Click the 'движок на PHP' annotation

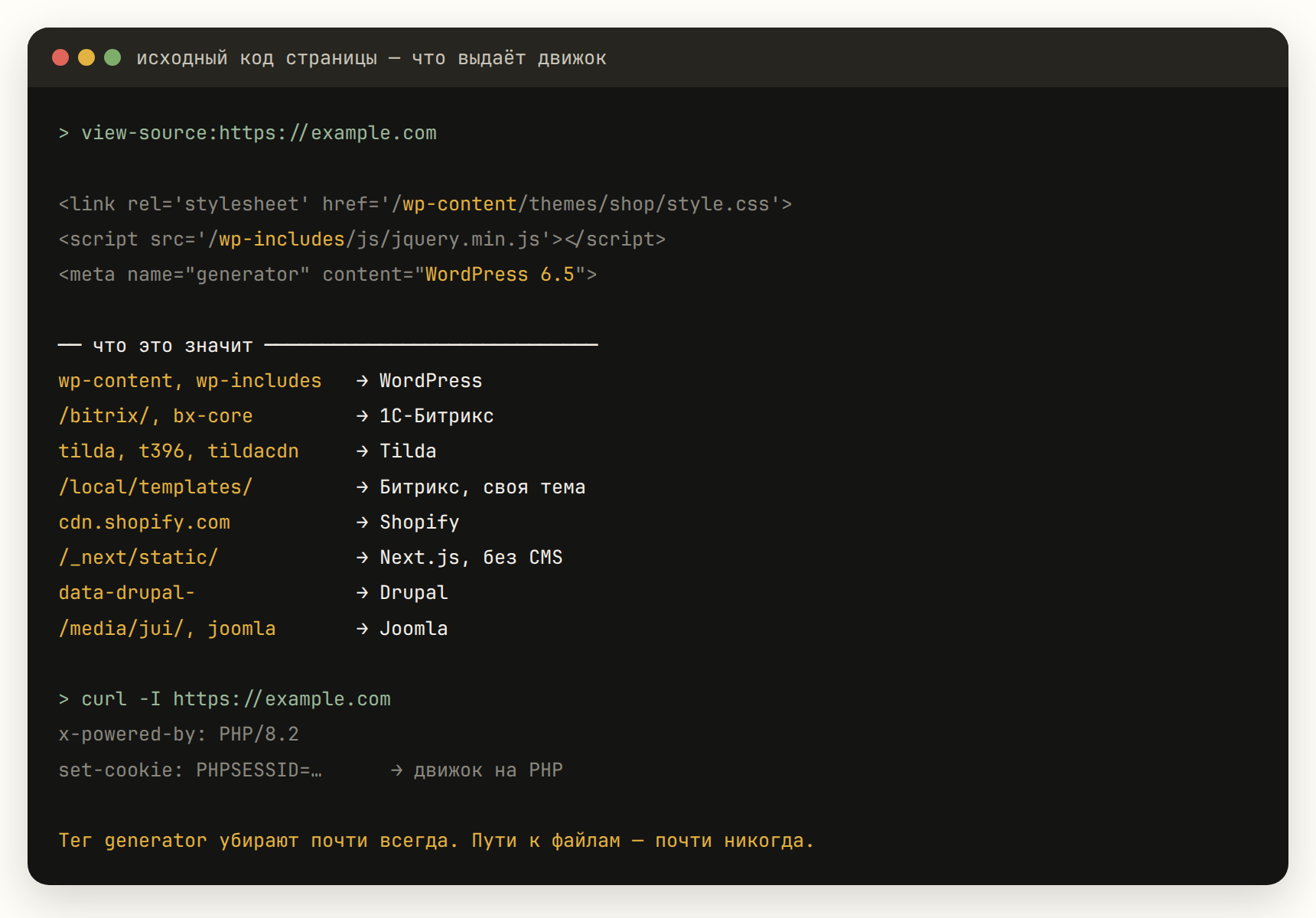click(x=488, y=770)
